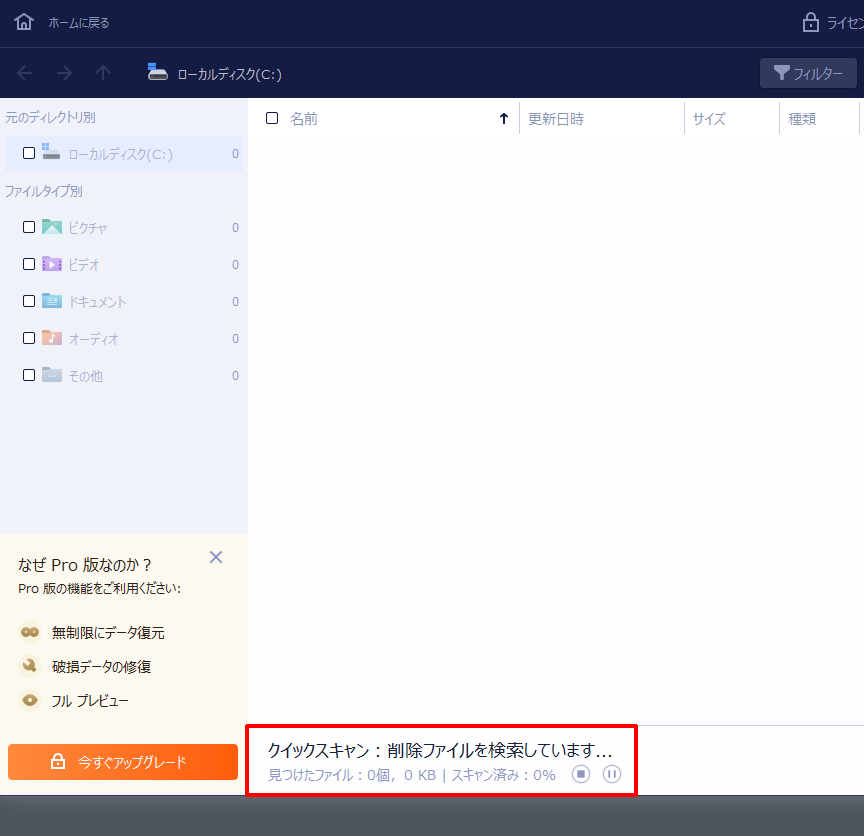Click the home icon to return home

24,22
